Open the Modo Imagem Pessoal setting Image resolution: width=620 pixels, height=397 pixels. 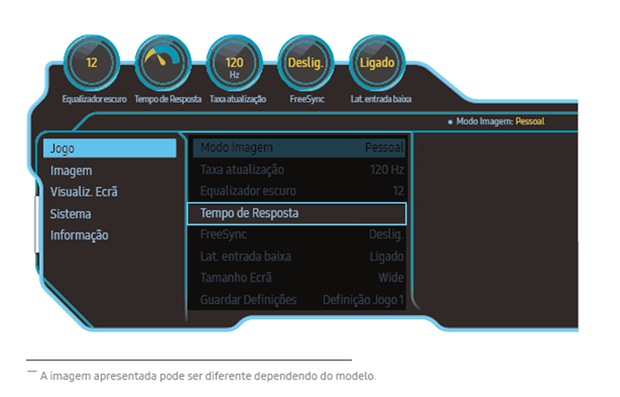coord(299,147)
